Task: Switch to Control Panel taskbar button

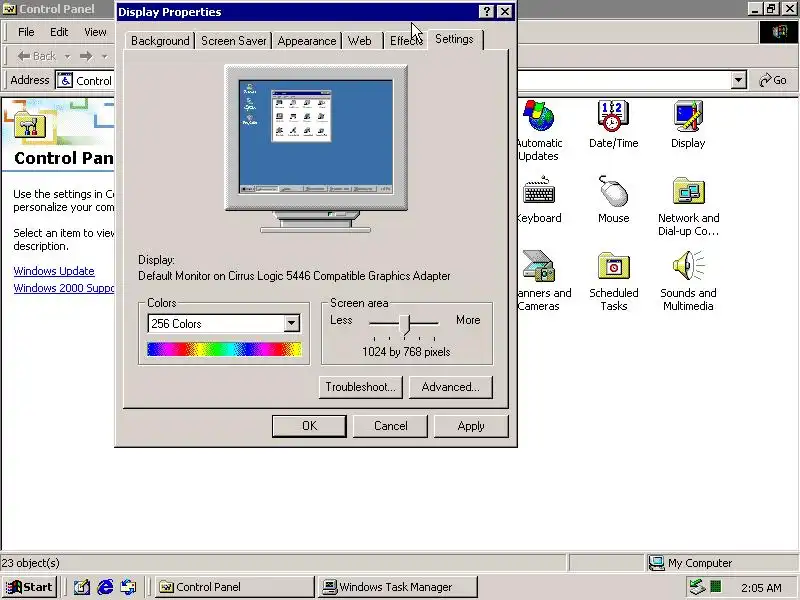Action: tap(235, 587)
